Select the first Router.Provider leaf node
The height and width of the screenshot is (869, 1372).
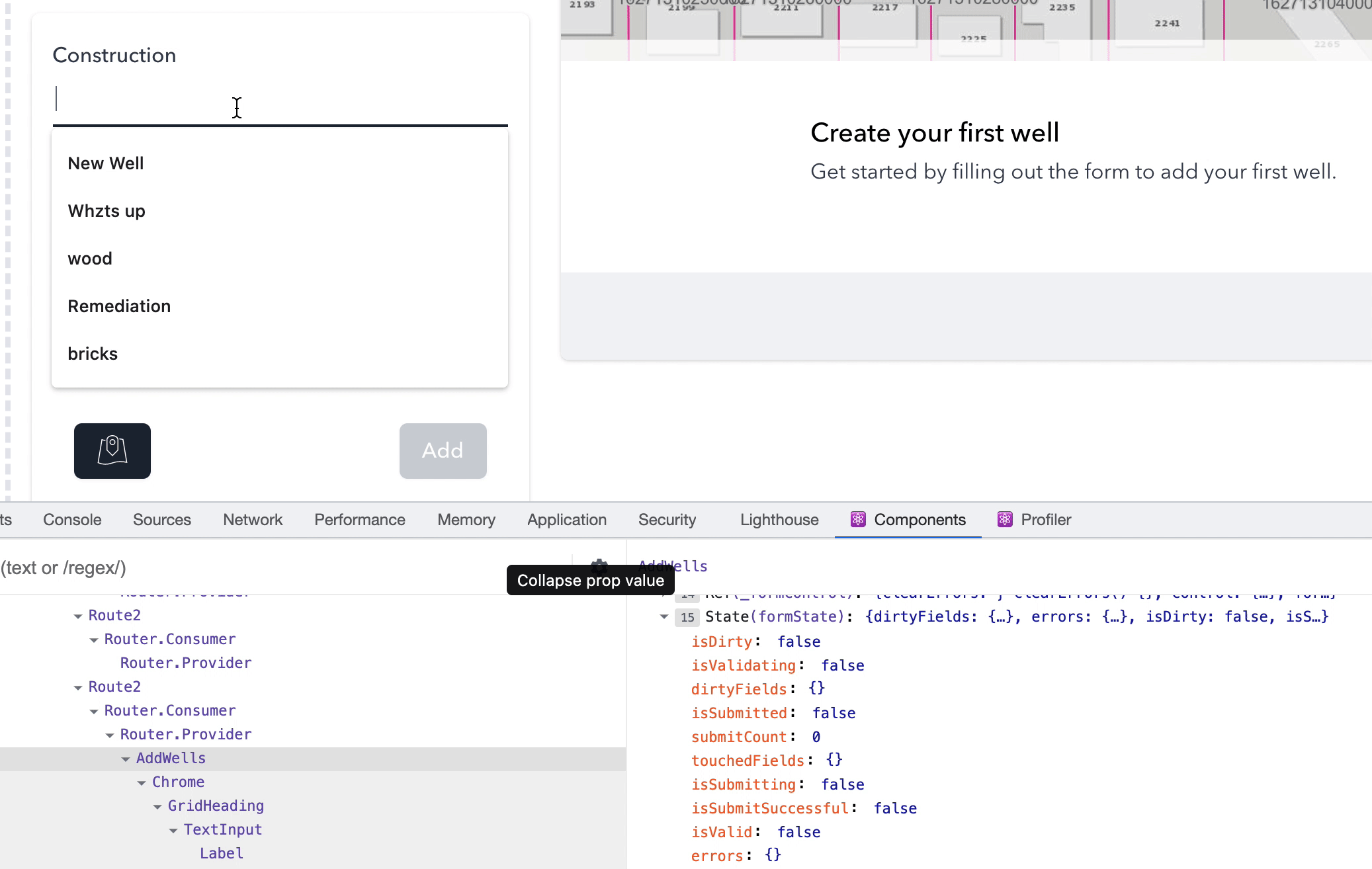tap(186, 663)
